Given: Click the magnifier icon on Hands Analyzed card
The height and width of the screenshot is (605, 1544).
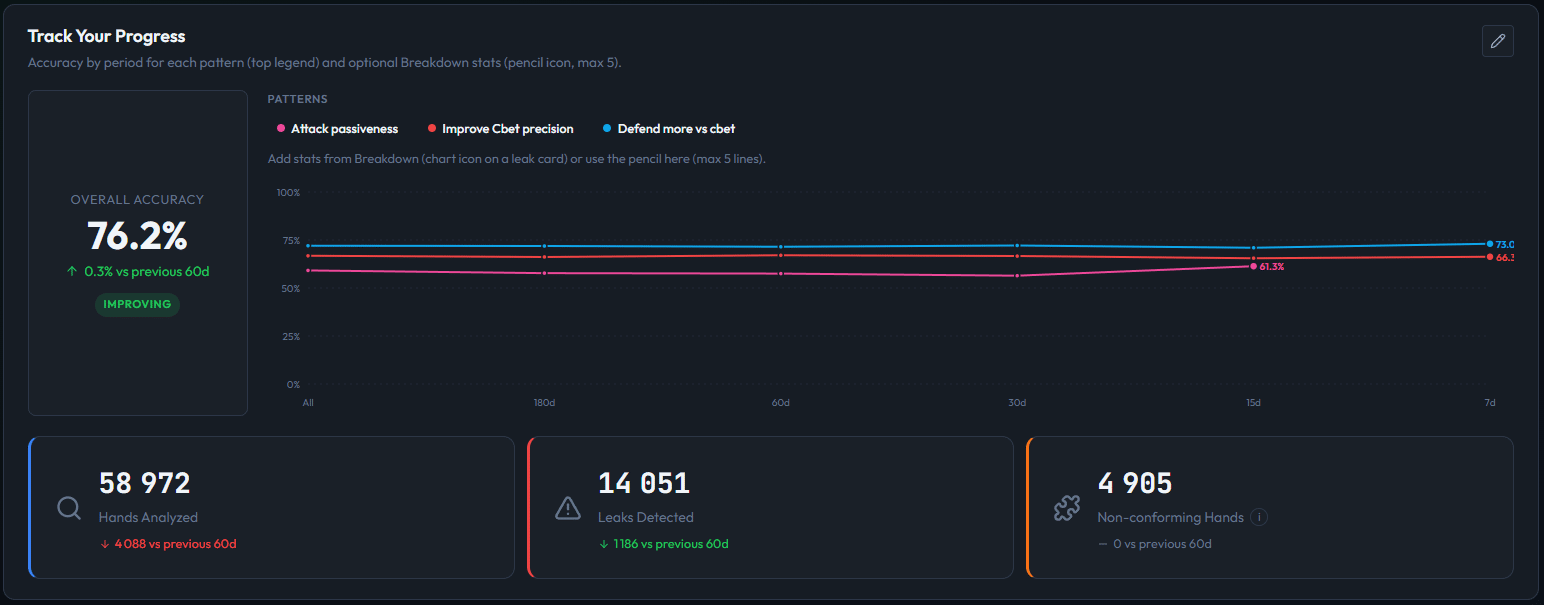Looking at the screenshot, I should pyautogui.click(x=69, y=508).
